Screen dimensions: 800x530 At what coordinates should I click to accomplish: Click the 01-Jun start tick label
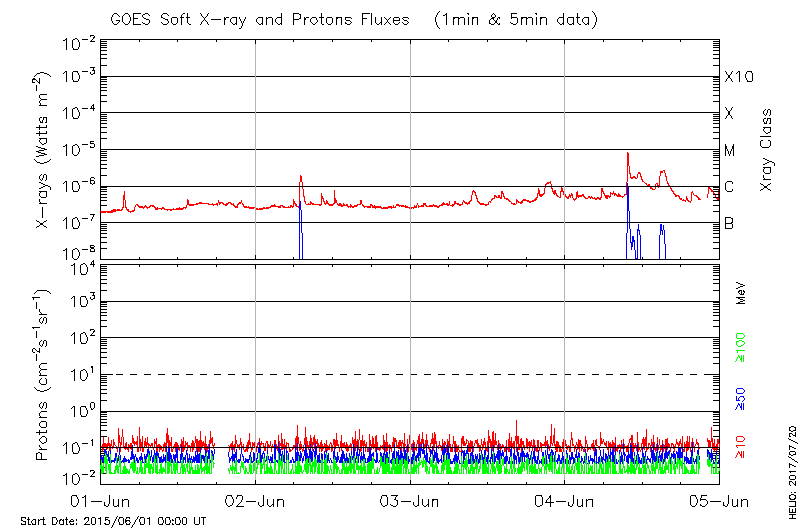(101, 500)
